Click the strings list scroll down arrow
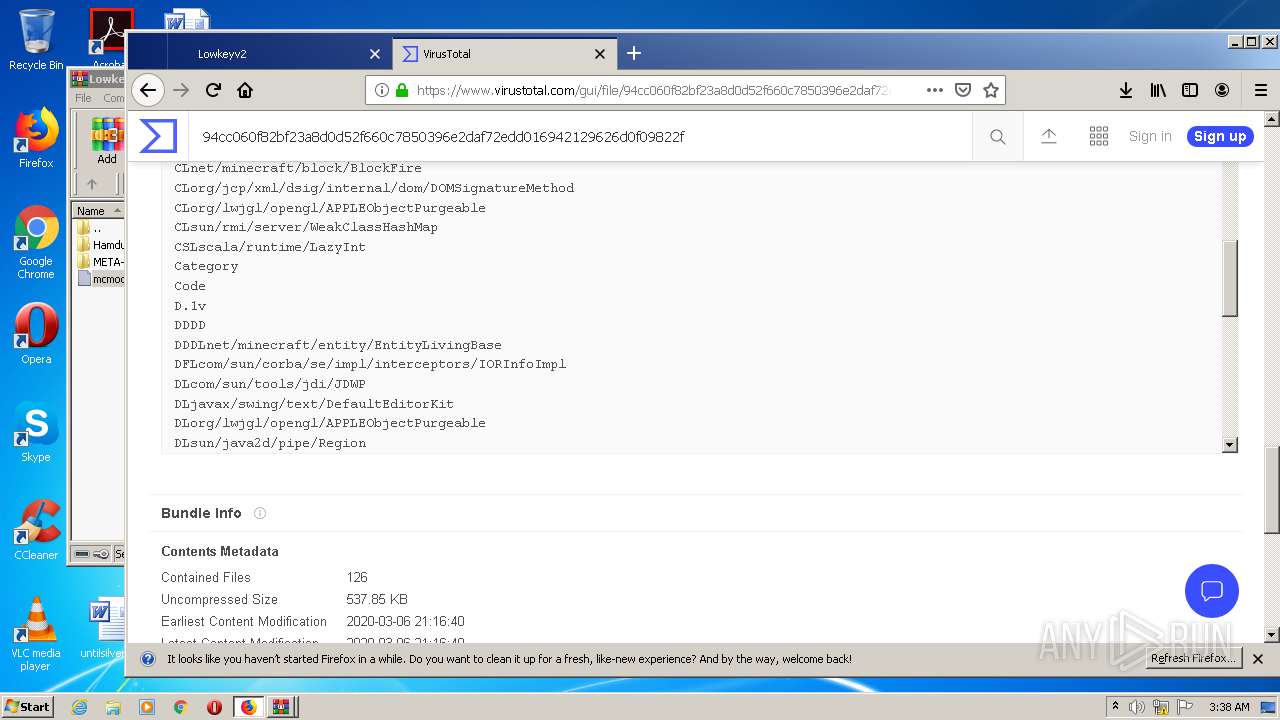 [x=1230, y=445]
